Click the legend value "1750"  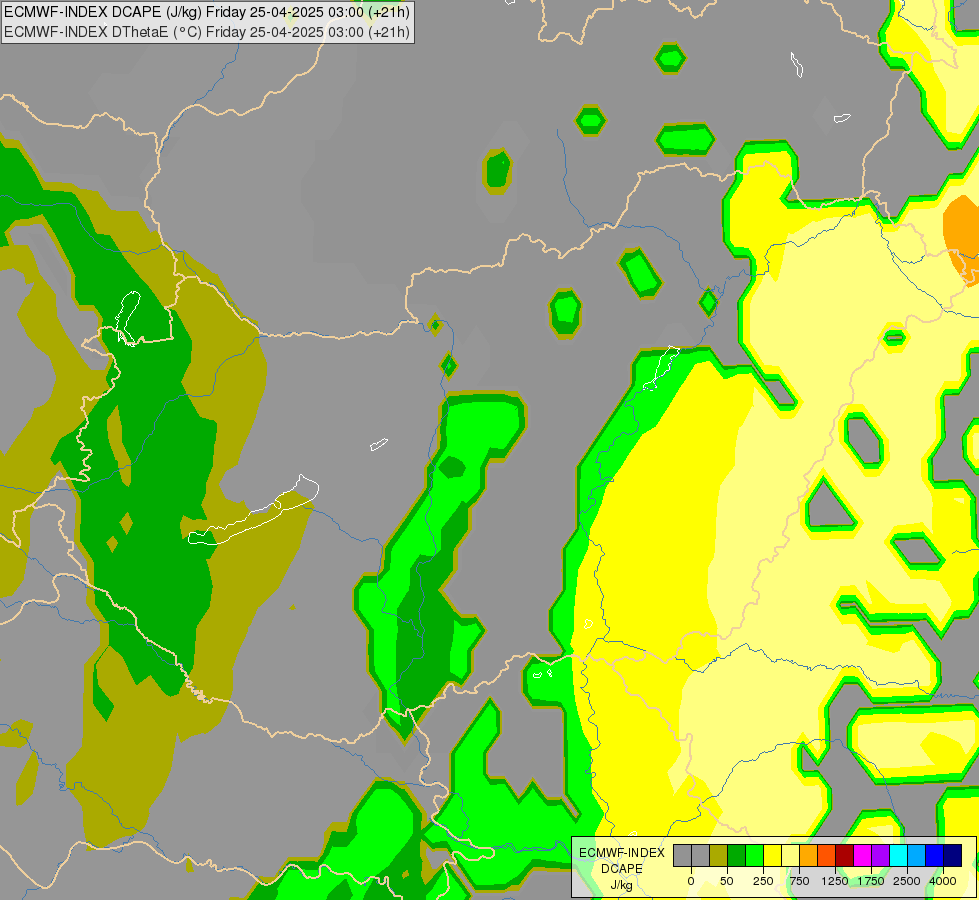click(x=871, y=881)
